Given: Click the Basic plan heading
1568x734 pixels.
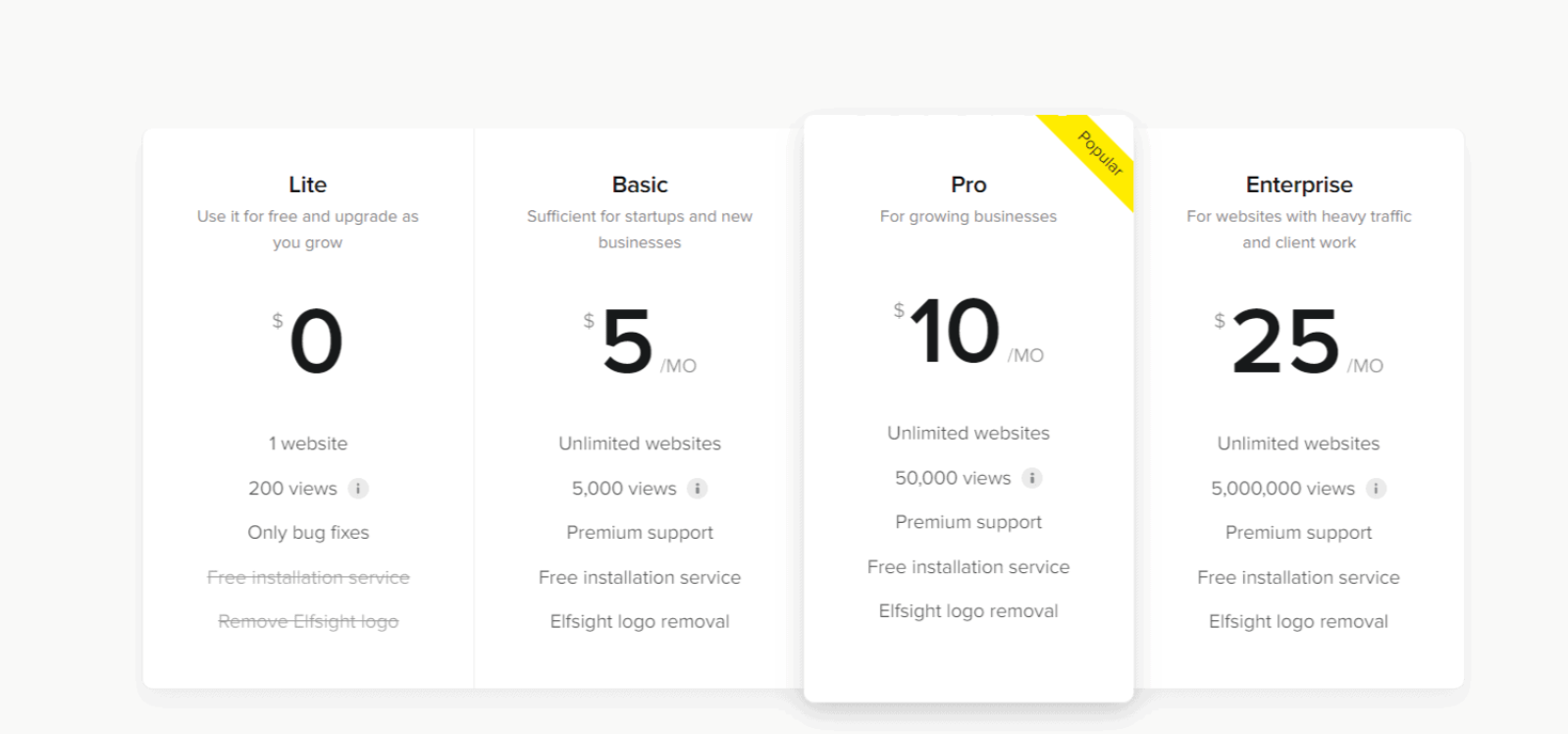Looking at the screenshot, I should [639, 184].
